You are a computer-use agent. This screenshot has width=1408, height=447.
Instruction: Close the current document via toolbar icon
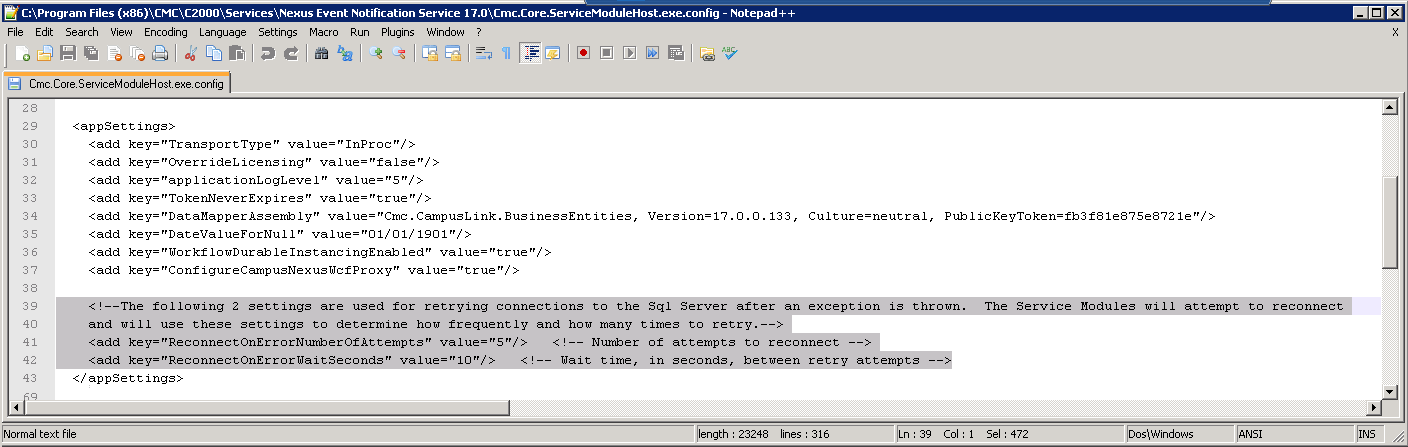coord(114,53)
